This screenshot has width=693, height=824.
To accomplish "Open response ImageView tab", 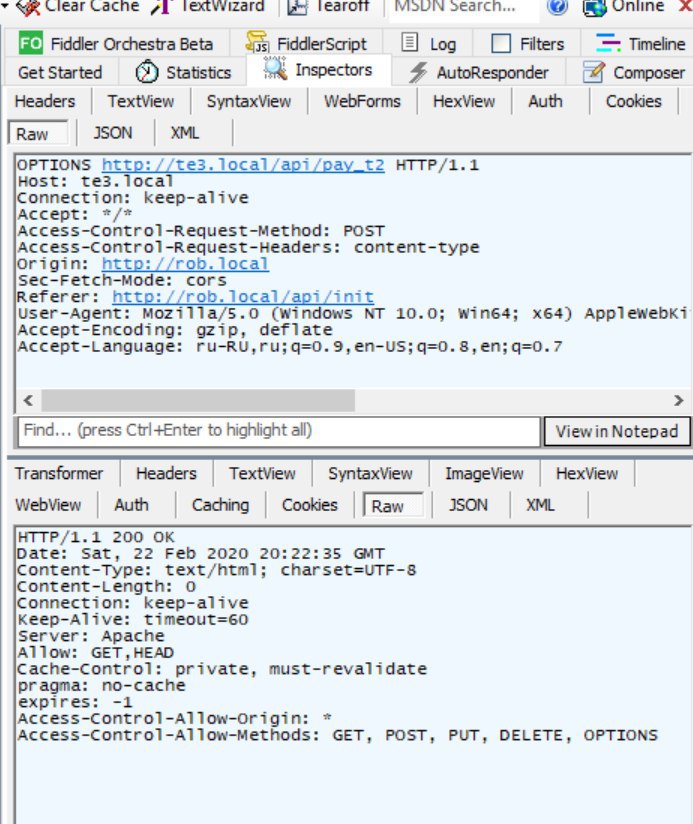I will point(484,473).
